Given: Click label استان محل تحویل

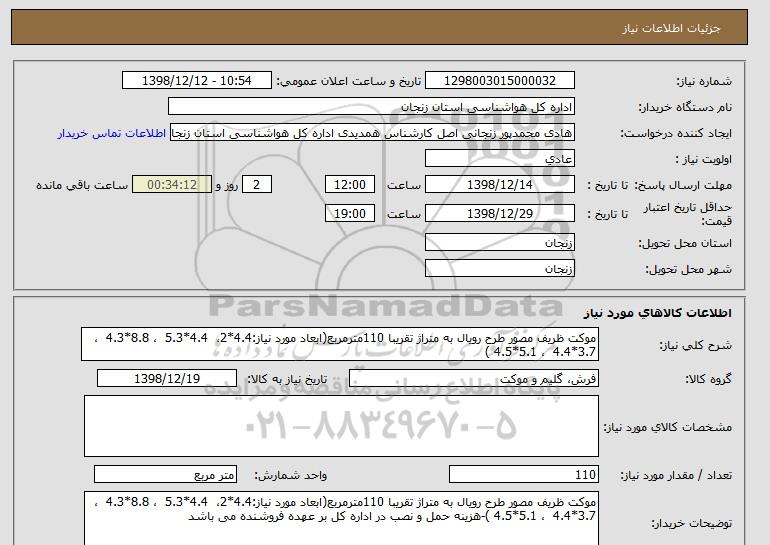Looking at the screenshot, I should (x=685, y=244).
